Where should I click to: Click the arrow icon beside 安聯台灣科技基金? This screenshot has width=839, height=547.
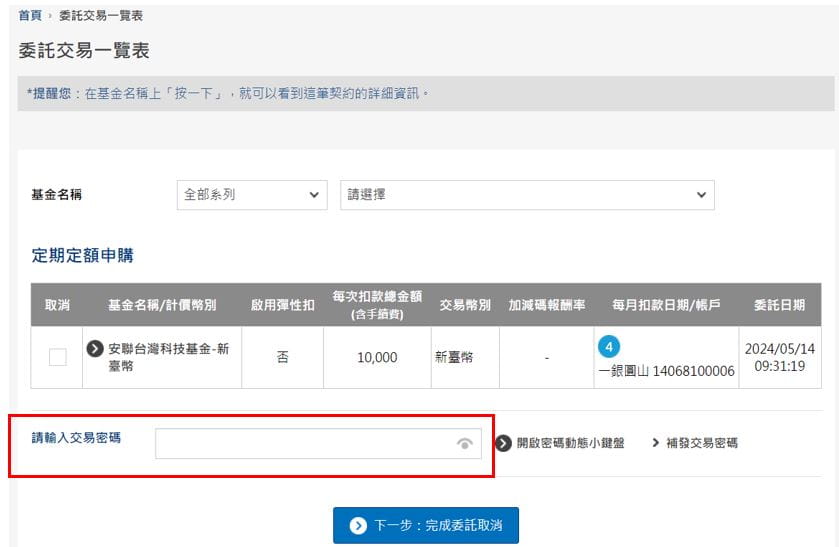pyautogui.click(x=95, y=348)
